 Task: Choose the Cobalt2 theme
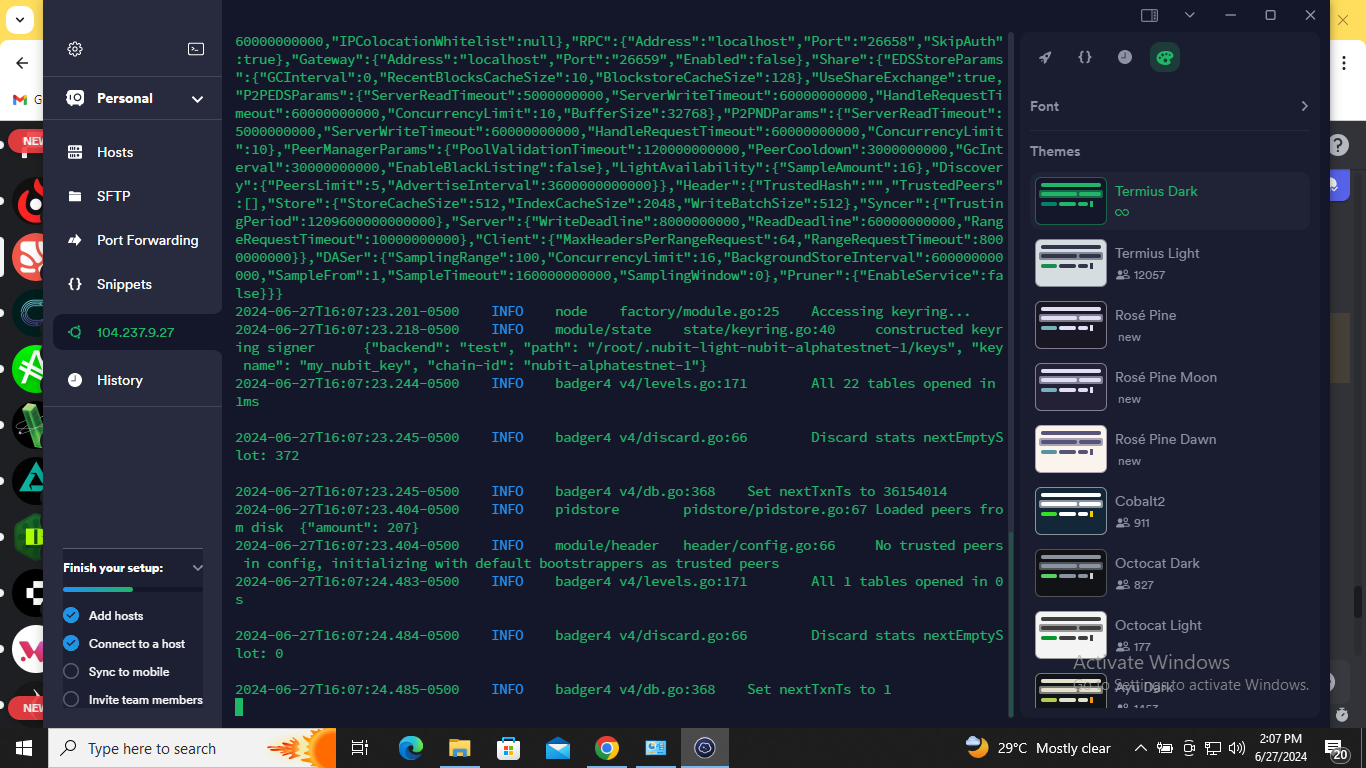tap(1170, 511)
